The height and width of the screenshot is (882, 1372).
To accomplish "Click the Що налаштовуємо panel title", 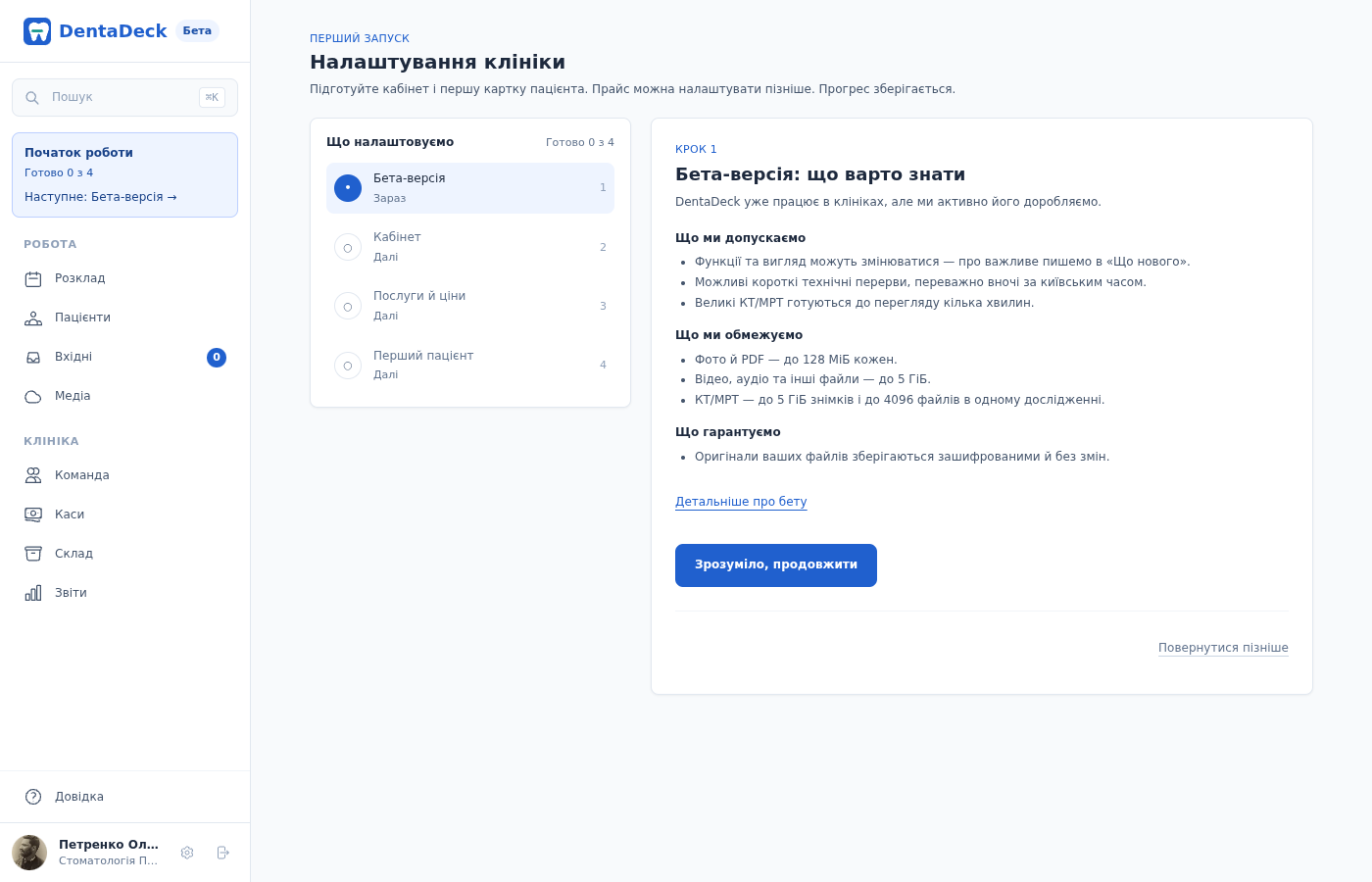I will coord(390,143).
